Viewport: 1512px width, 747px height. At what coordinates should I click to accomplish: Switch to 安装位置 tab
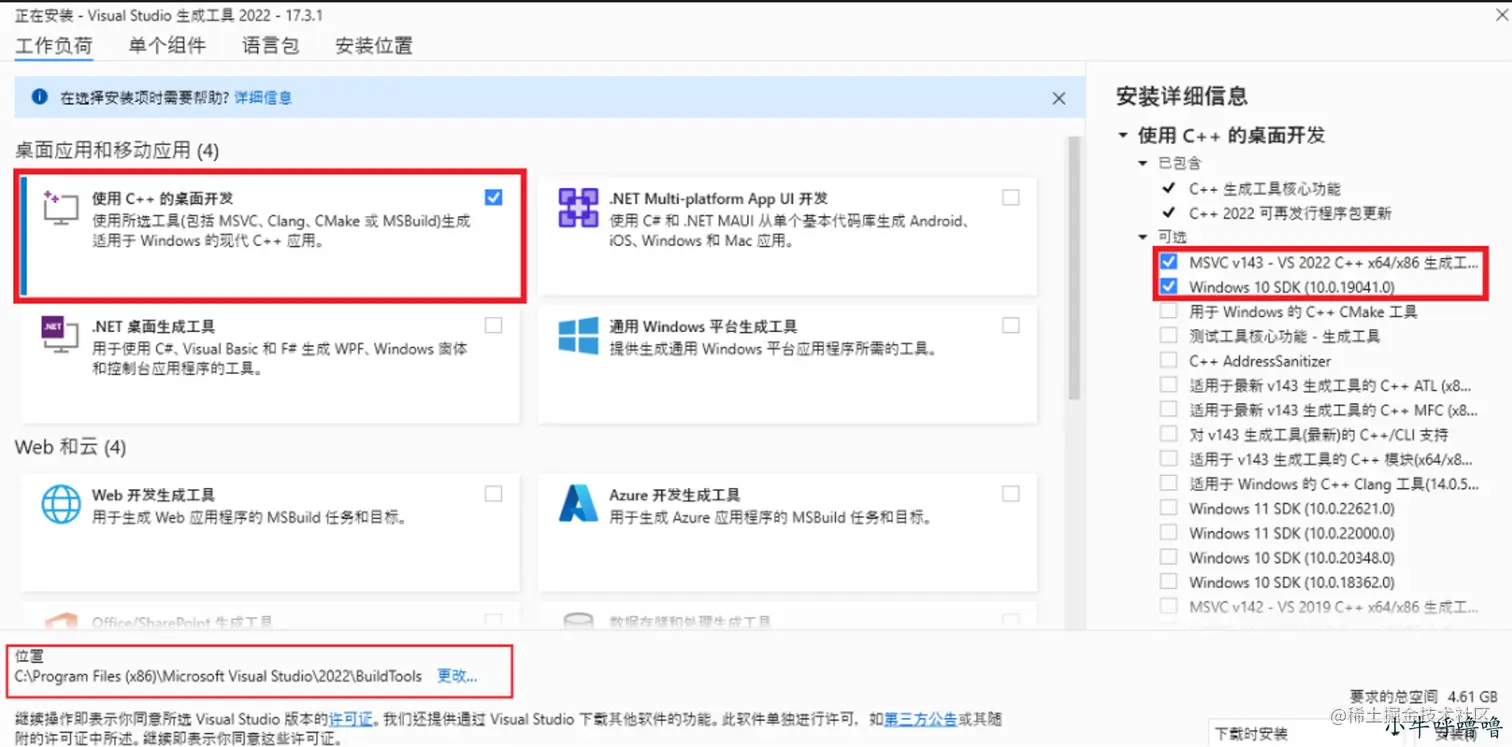tap(373, 45)
